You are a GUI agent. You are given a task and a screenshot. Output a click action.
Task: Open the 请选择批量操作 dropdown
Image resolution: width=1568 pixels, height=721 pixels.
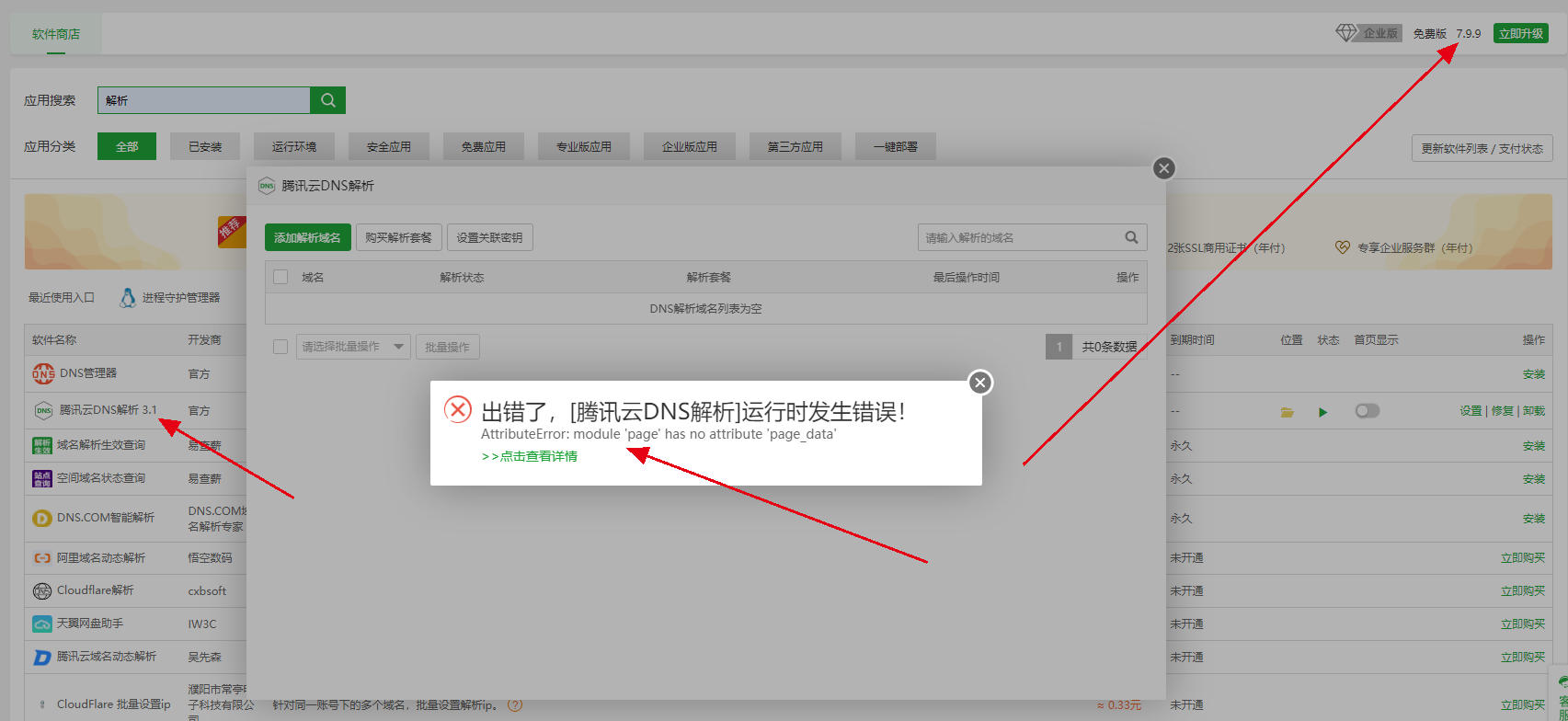pos(353,347)
